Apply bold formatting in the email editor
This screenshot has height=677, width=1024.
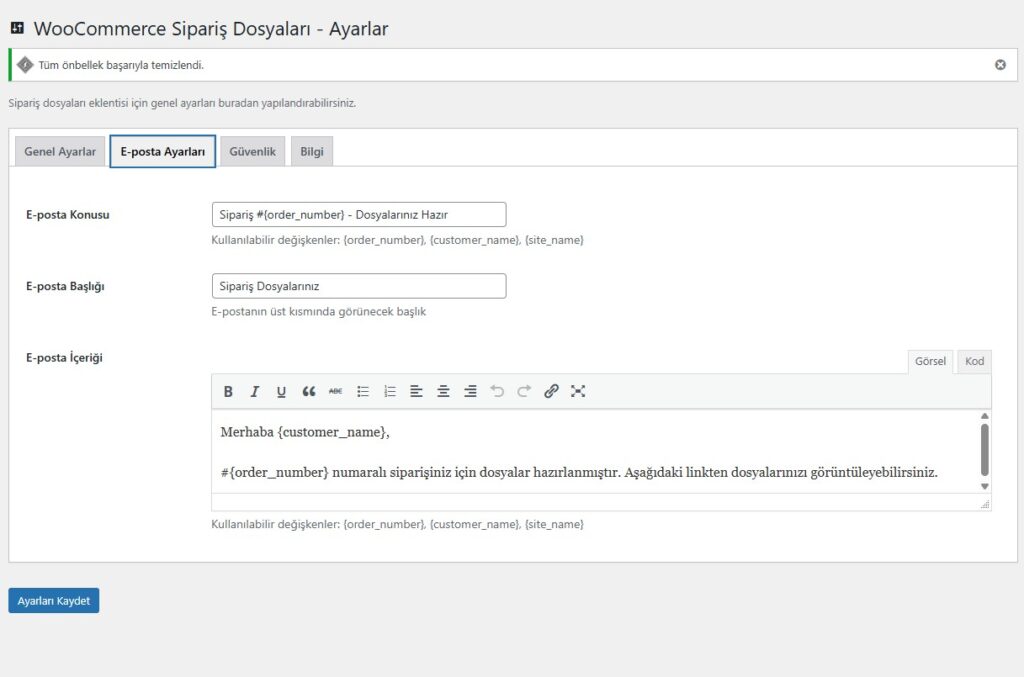[x=228, y=391]
